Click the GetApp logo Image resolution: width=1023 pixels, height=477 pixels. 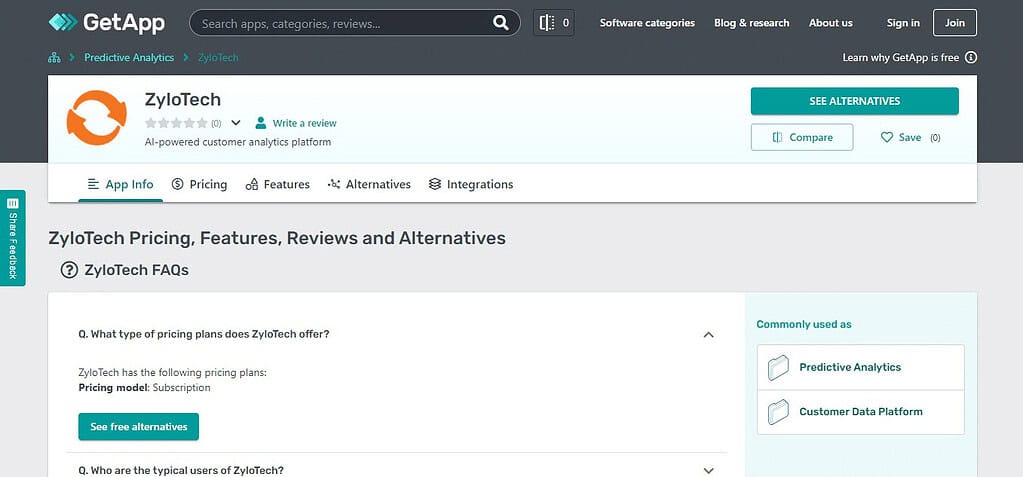[x=106, y=23]
